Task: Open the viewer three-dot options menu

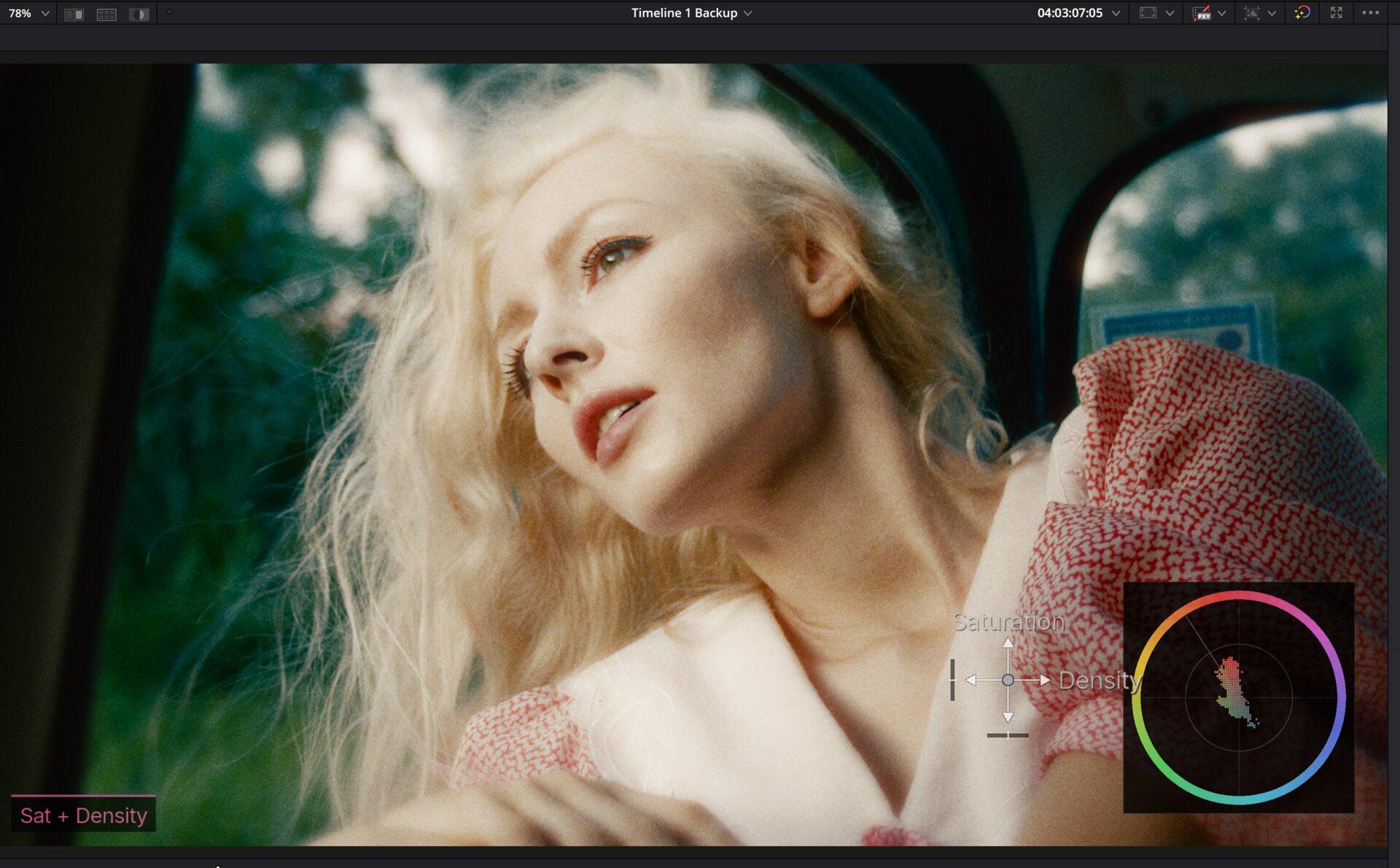Action: [1371, 12]
